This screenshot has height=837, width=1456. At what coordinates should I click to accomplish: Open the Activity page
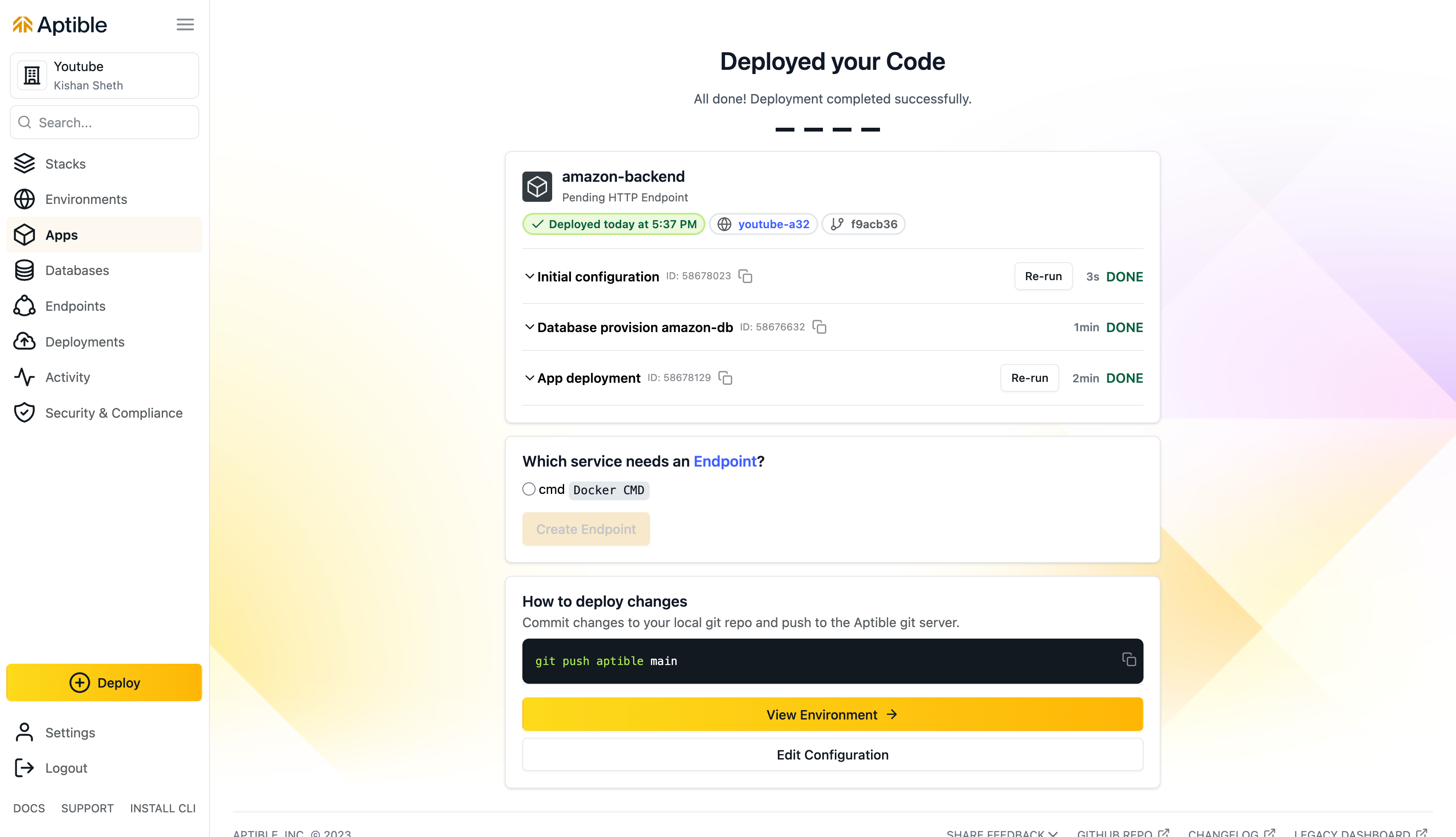point(67,377)
